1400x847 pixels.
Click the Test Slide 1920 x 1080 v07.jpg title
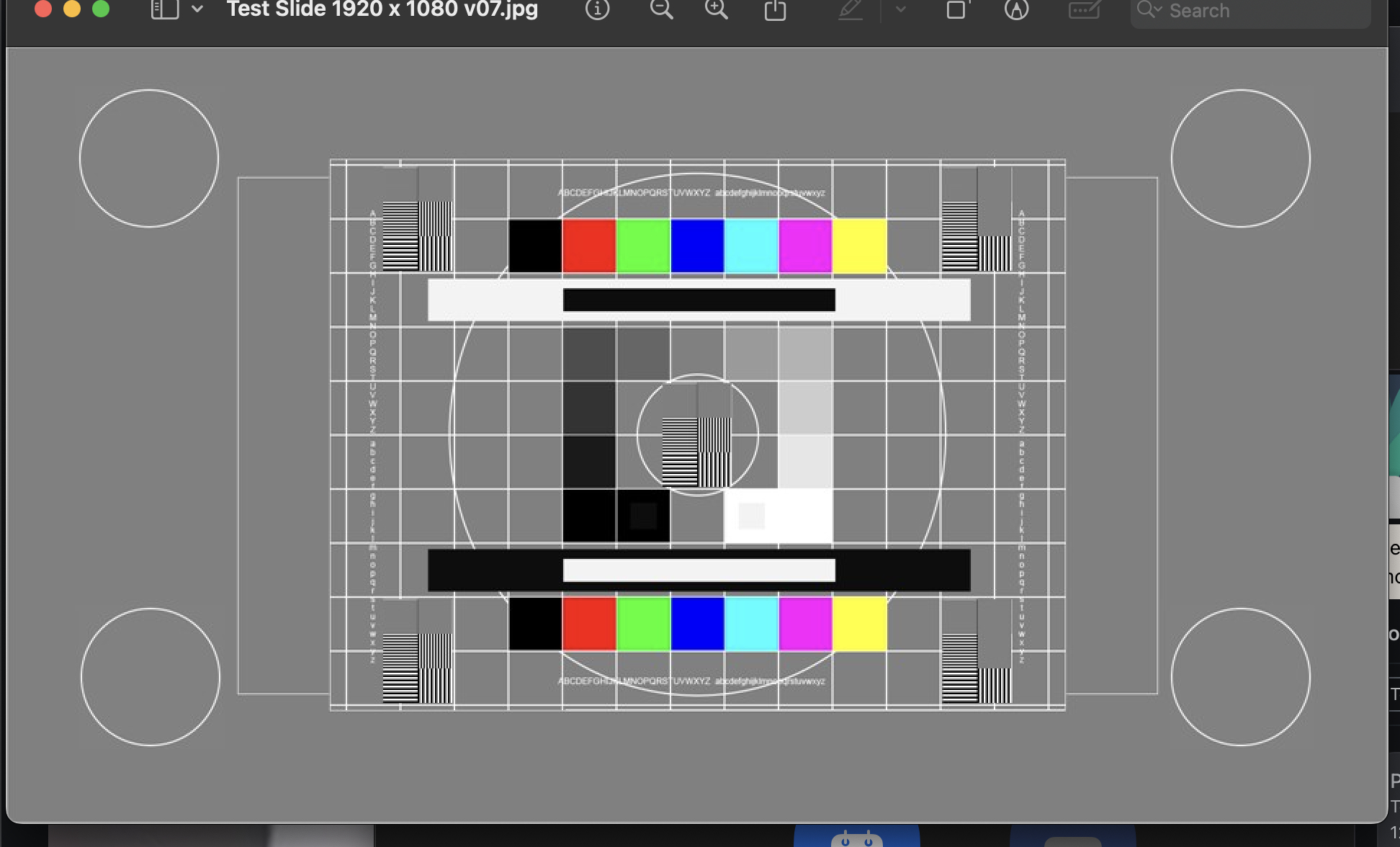click(x=382, y=9)
